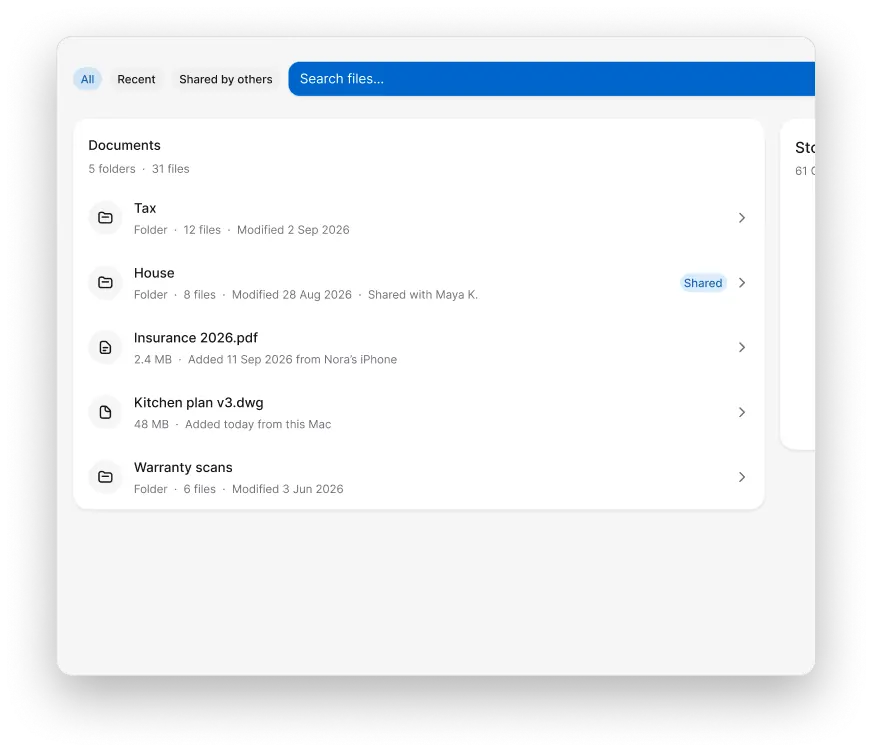The height and width of the screenshot is (752, 872).
Task: Switch to the Recent filter tab
Action: tap(136, 79)
